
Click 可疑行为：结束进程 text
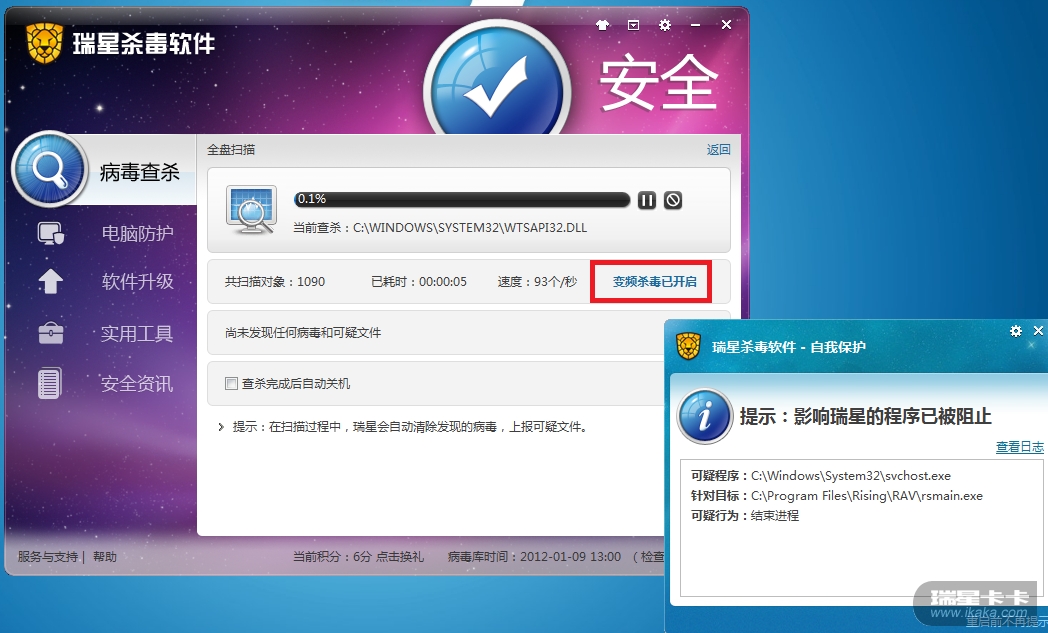(x=745, y=516)
